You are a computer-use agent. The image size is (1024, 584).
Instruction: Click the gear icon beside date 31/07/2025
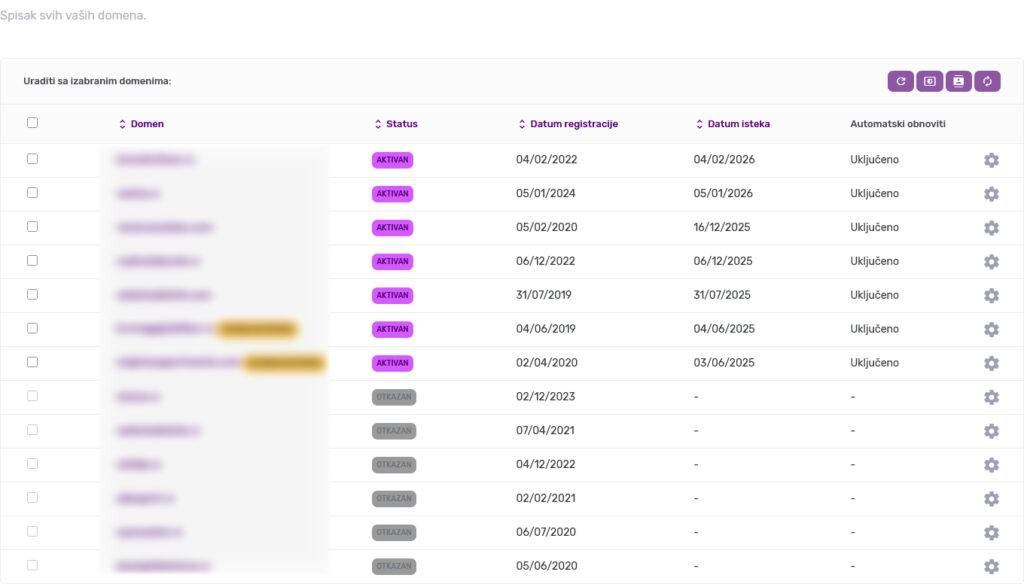pyautogui.click(x=991, y=296)
